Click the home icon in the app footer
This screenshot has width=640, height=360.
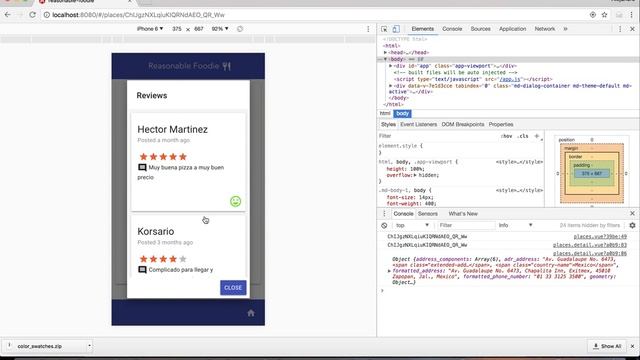pyautogui.click(x=251, y=313)
